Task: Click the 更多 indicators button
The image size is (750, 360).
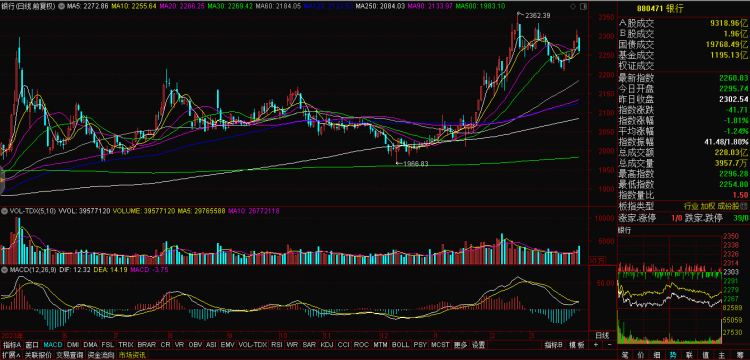Action: coord(460,345)
